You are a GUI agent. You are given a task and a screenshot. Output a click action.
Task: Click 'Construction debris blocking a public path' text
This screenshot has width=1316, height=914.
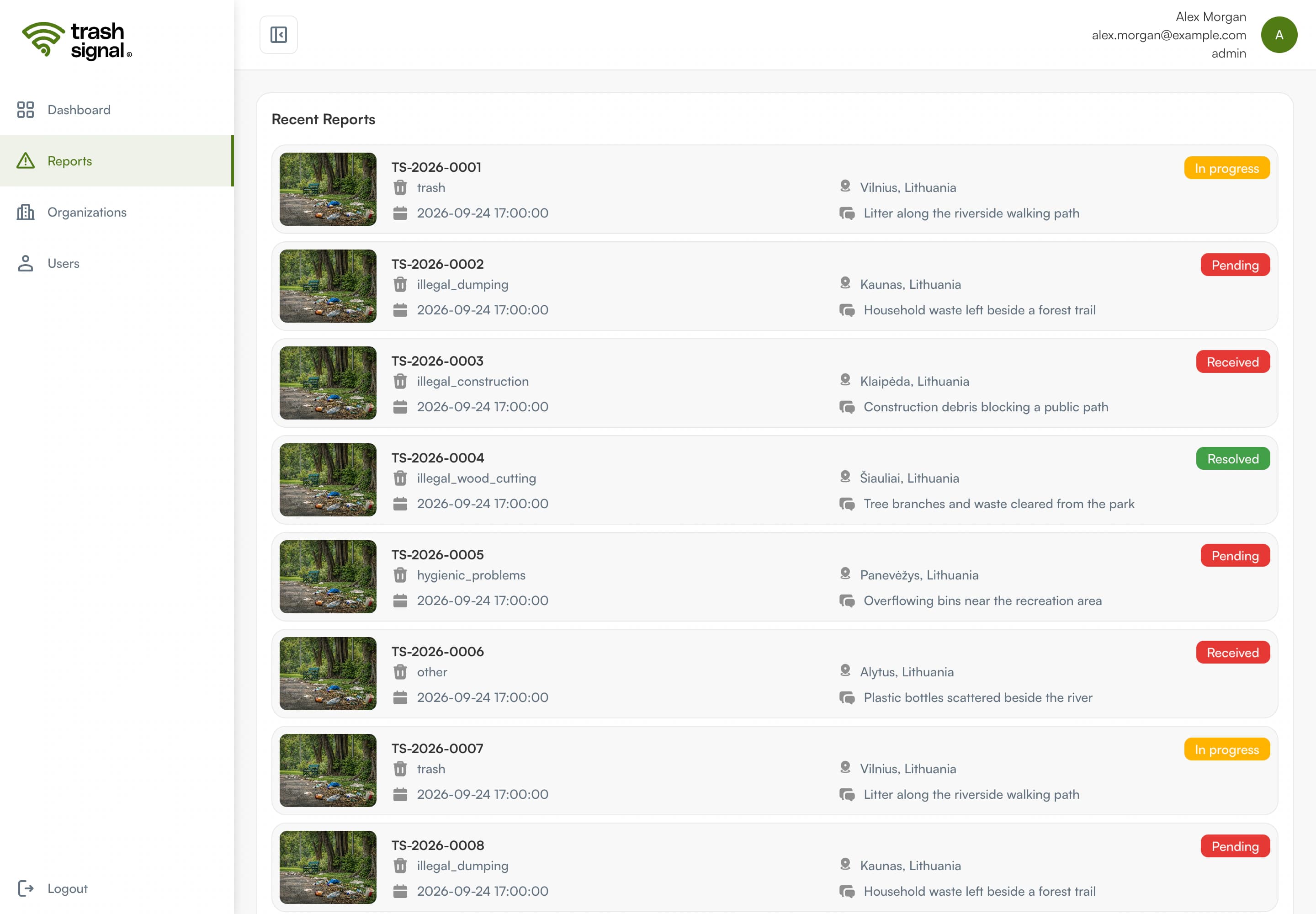986,407
